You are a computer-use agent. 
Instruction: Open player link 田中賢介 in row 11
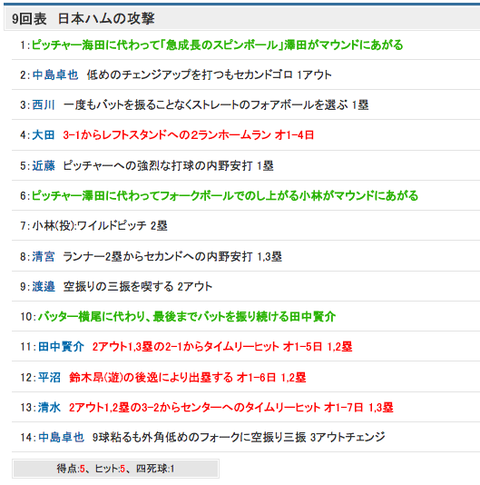61,347
